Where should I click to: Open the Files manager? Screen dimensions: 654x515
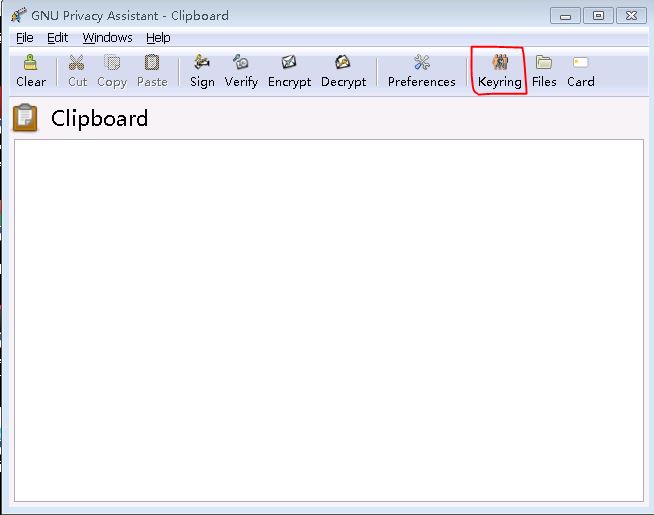[x=544, y=71]
